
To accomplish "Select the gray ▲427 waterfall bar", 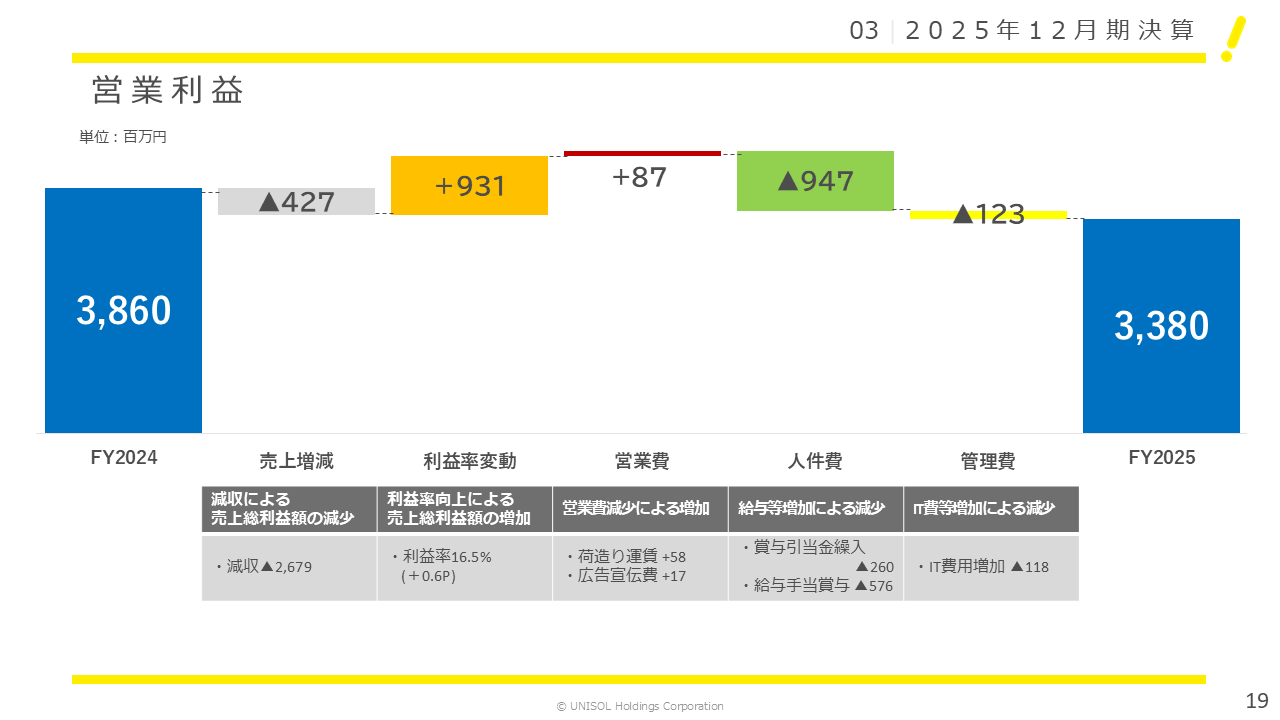I will (296, 201).
